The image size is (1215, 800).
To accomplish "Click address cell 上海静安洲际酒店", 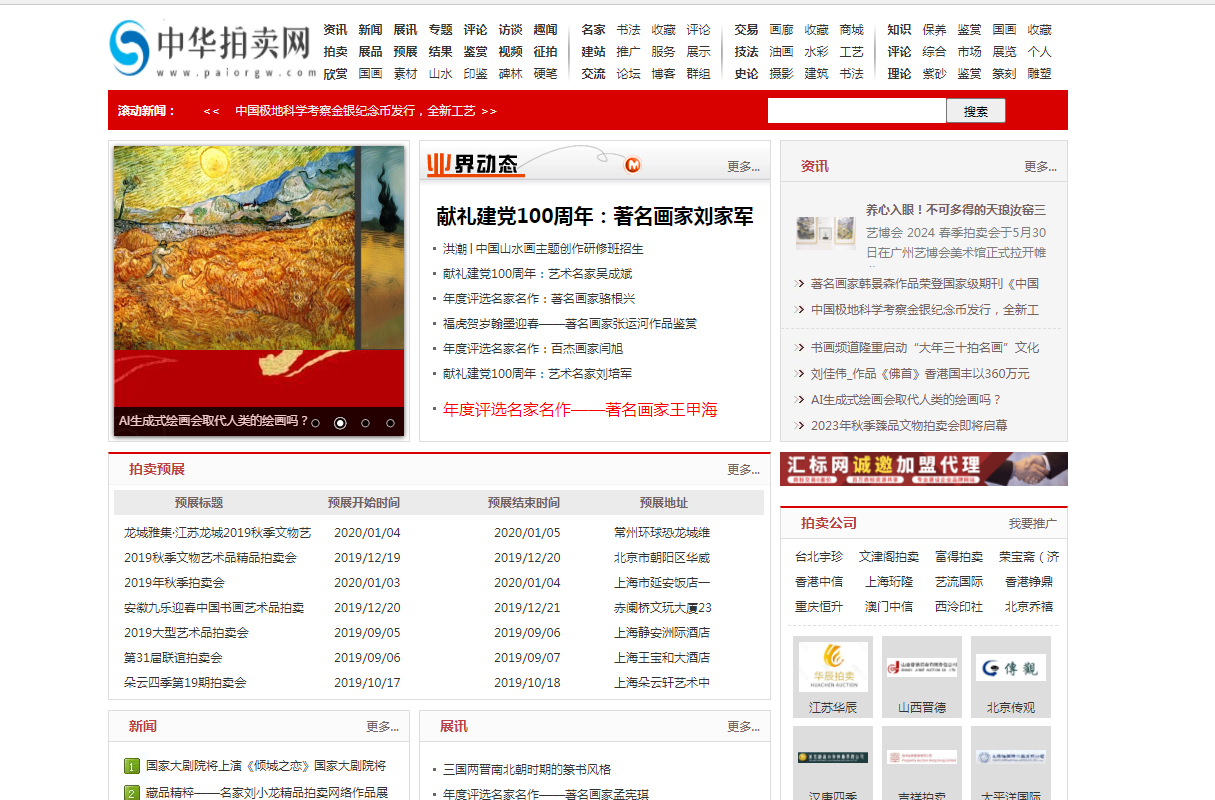I will [662, 633].
